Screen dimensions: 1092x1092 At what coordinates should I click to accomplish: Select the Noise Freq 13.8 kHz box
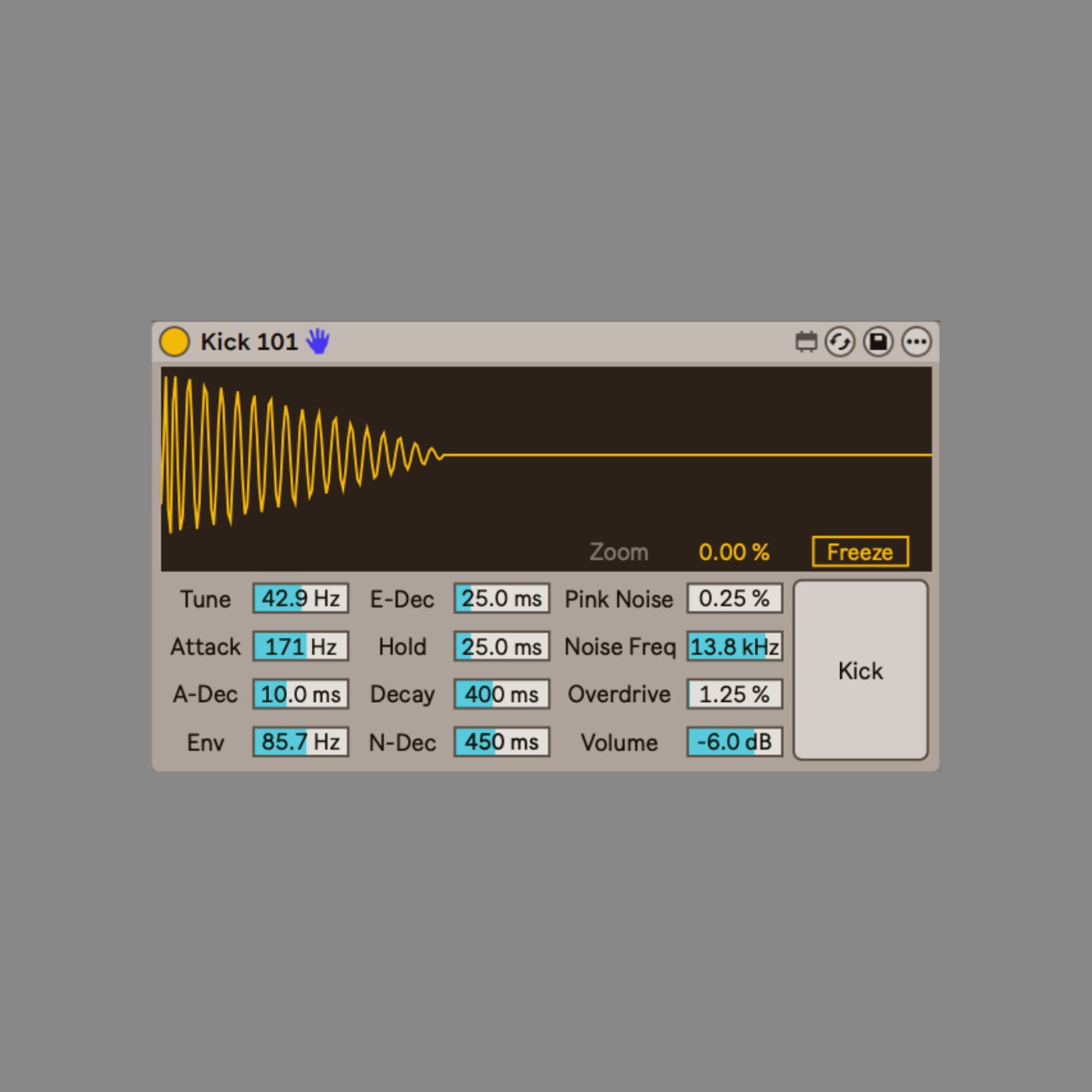734,647
